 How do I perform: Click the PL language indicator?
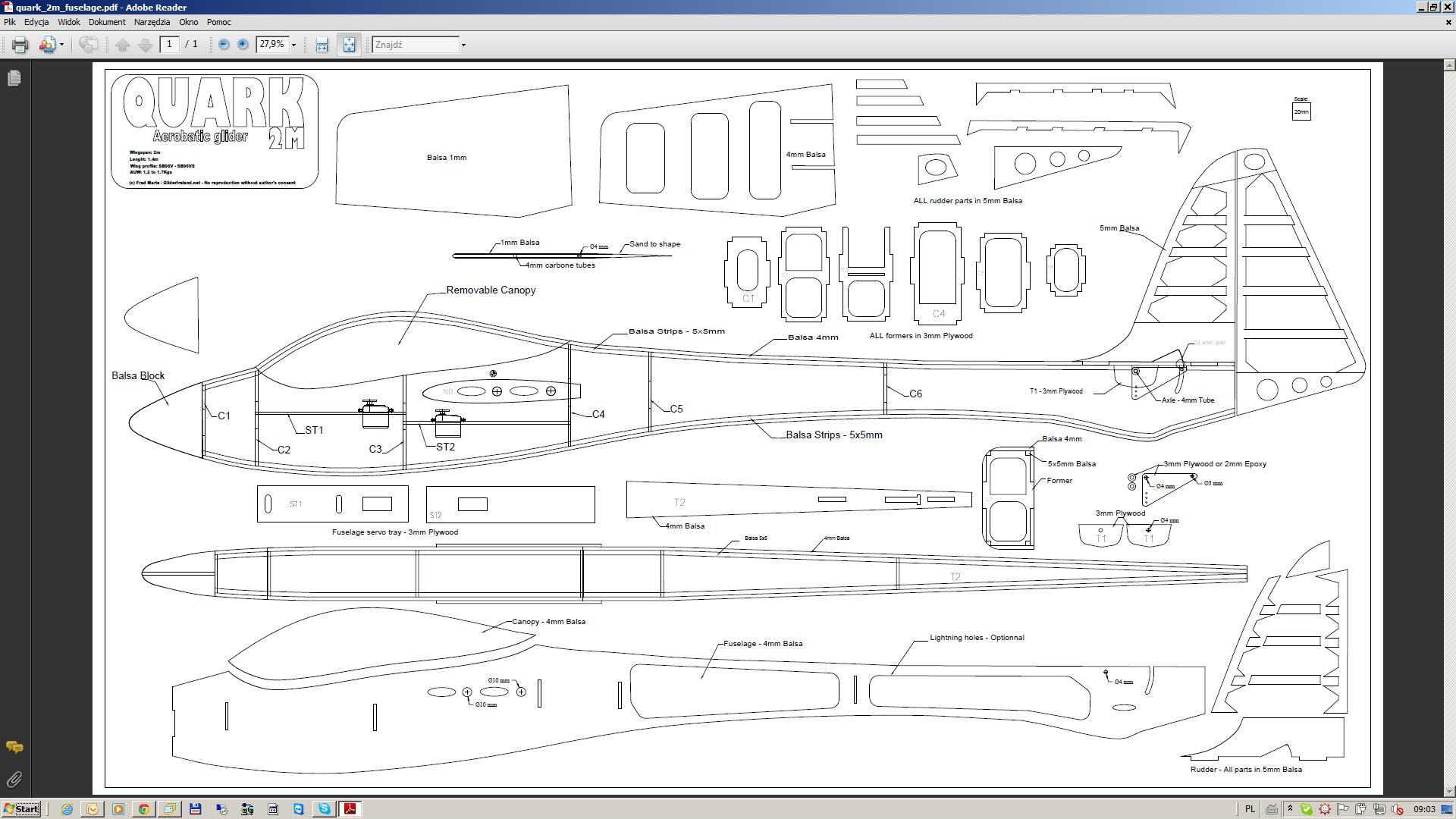tap(1250, 809)
